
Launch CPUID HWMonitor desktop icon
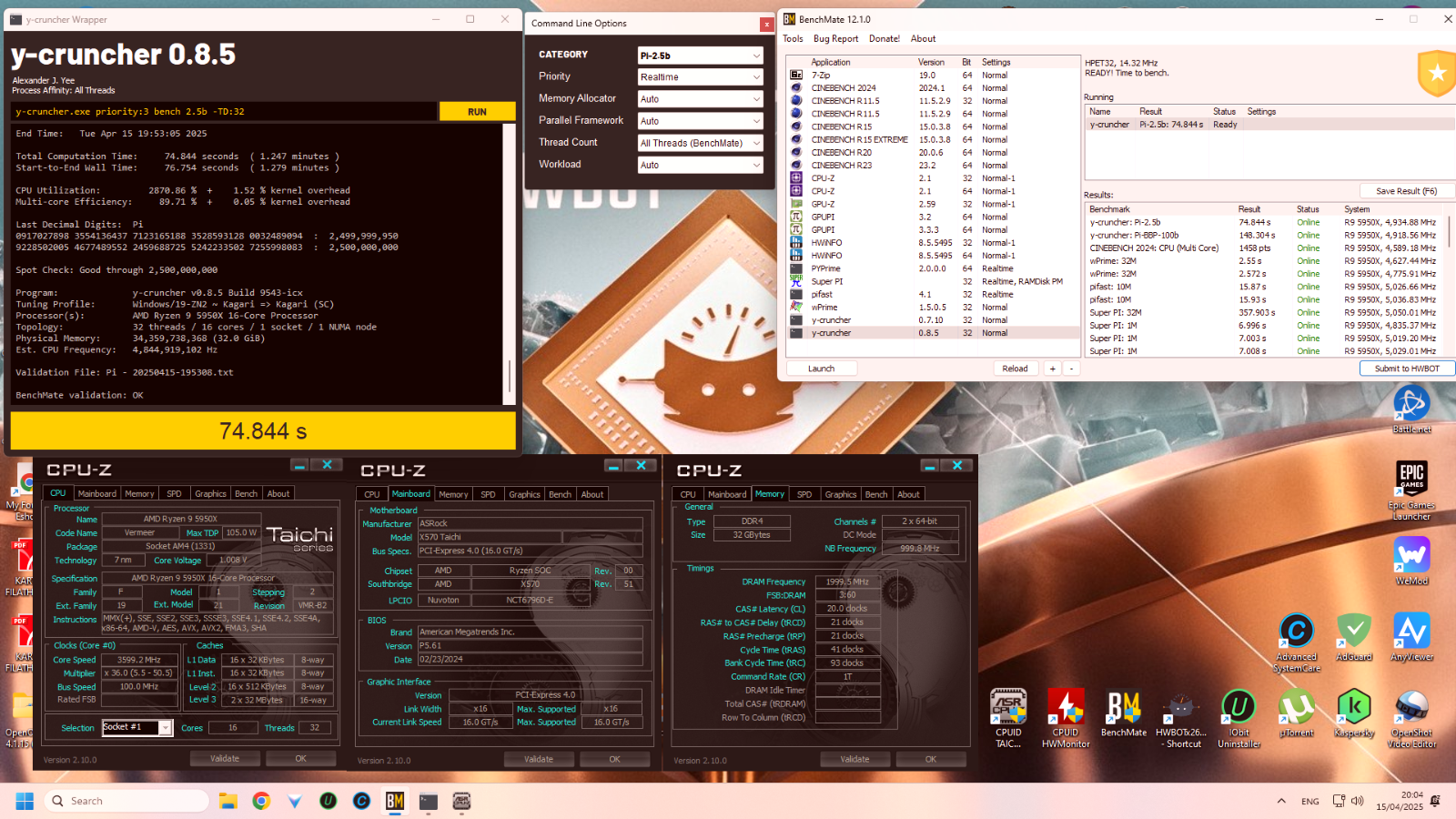[x=1066, y=719]
